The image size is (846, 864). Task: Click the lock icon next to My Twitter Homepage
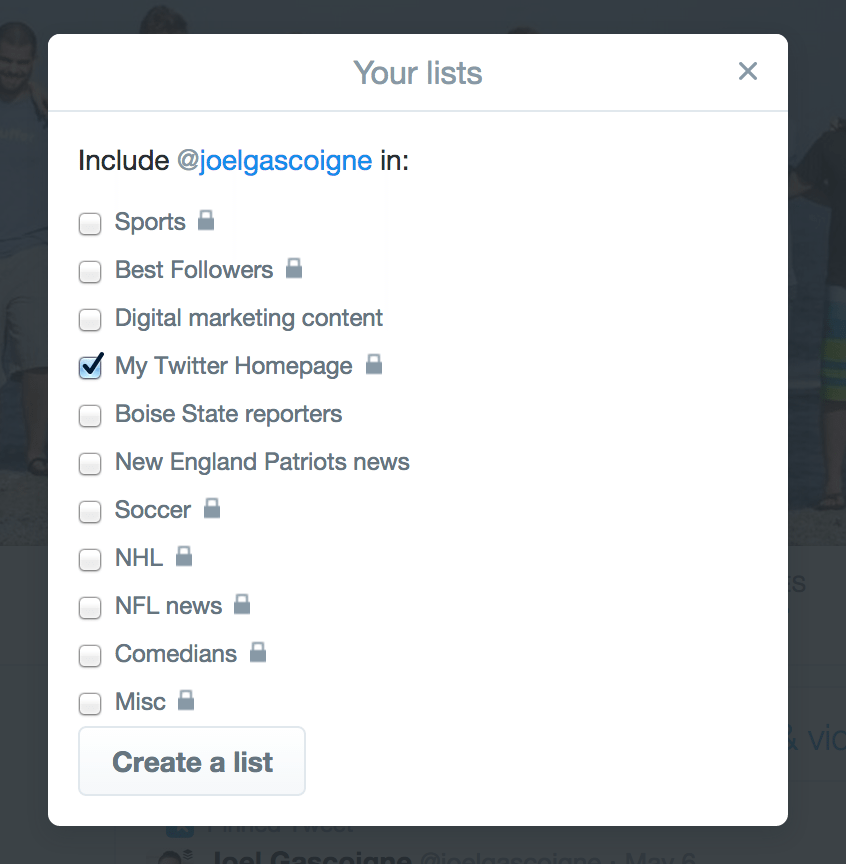click(x=374, y=364)
